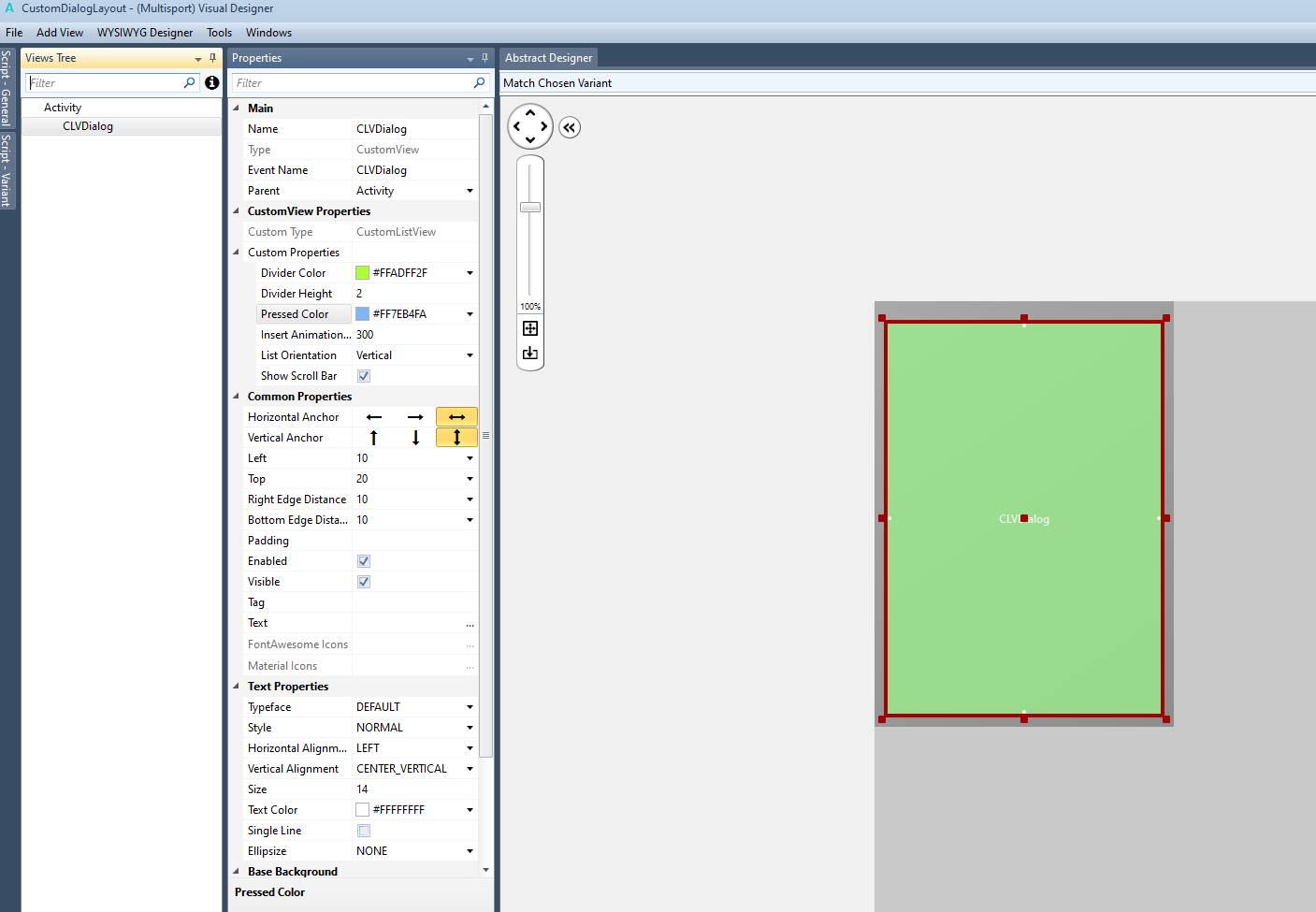Image resolution: width=1316 pixels, height=912 pixels.
Task: Click the Pressed Color blue swatch
Action: (362, 314)
